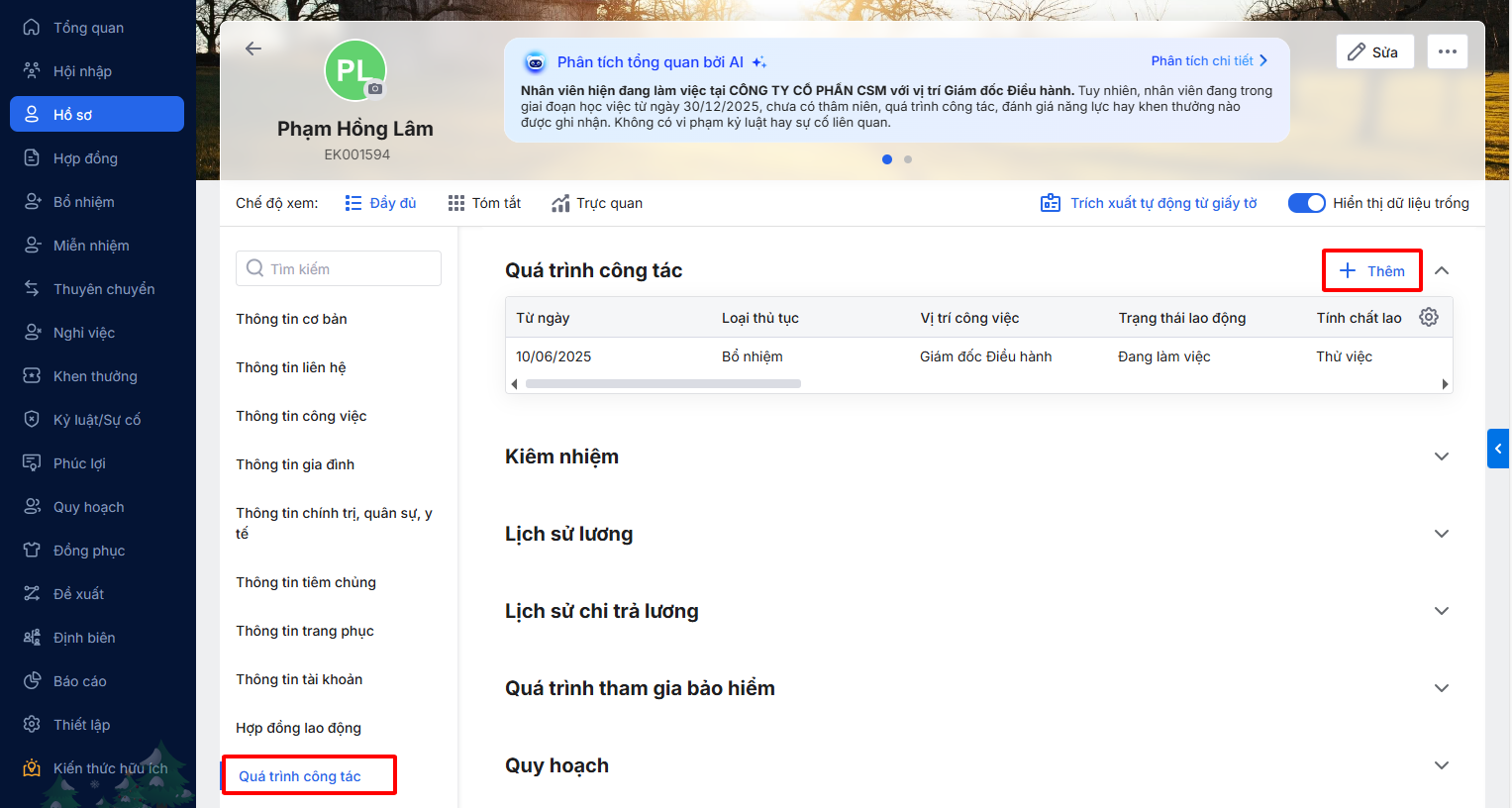The width and height of the screenshot is (1512, 808).
Task: Click the 10/06/2025 date cell
Action: [x=554, y=356]
